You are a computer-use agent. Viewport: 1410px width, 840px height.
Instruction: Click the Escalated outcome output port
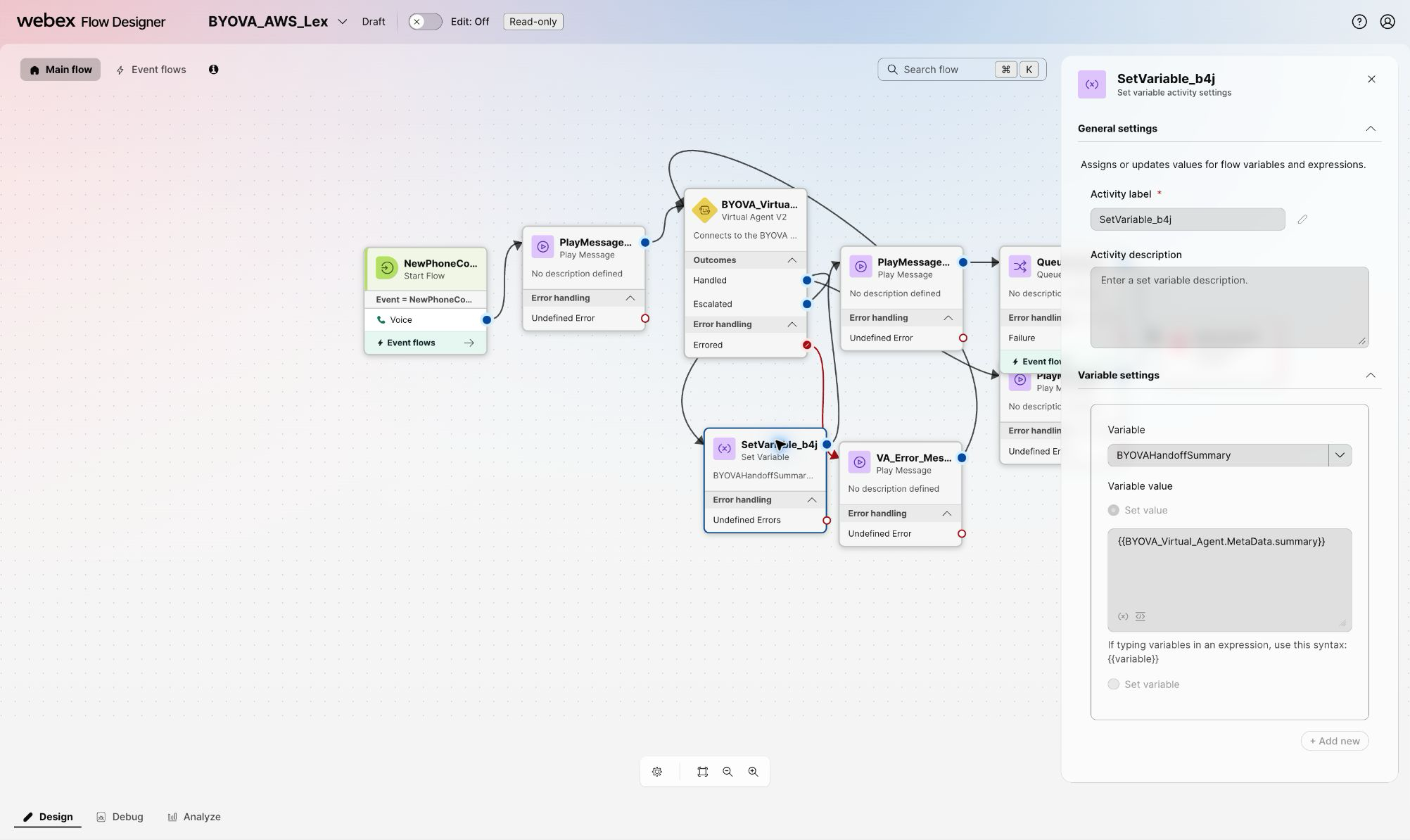(x=807, y=305)
